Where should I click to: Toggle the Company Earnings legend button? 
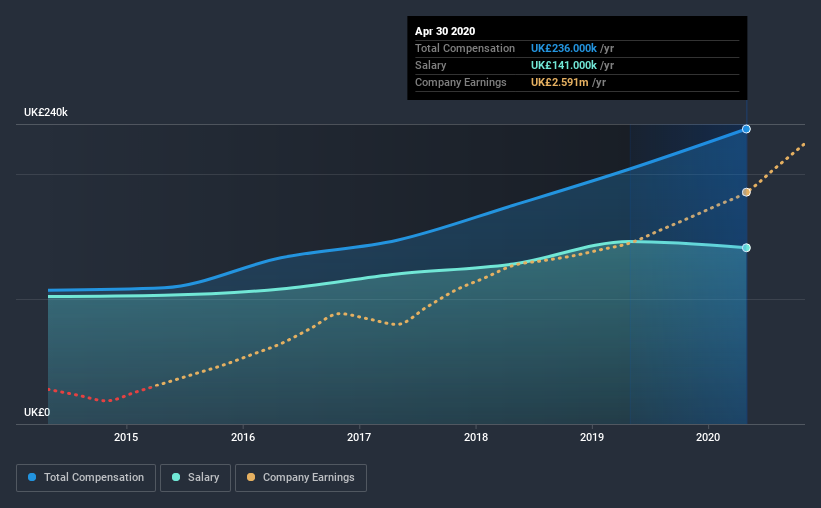tap(301, 478)
